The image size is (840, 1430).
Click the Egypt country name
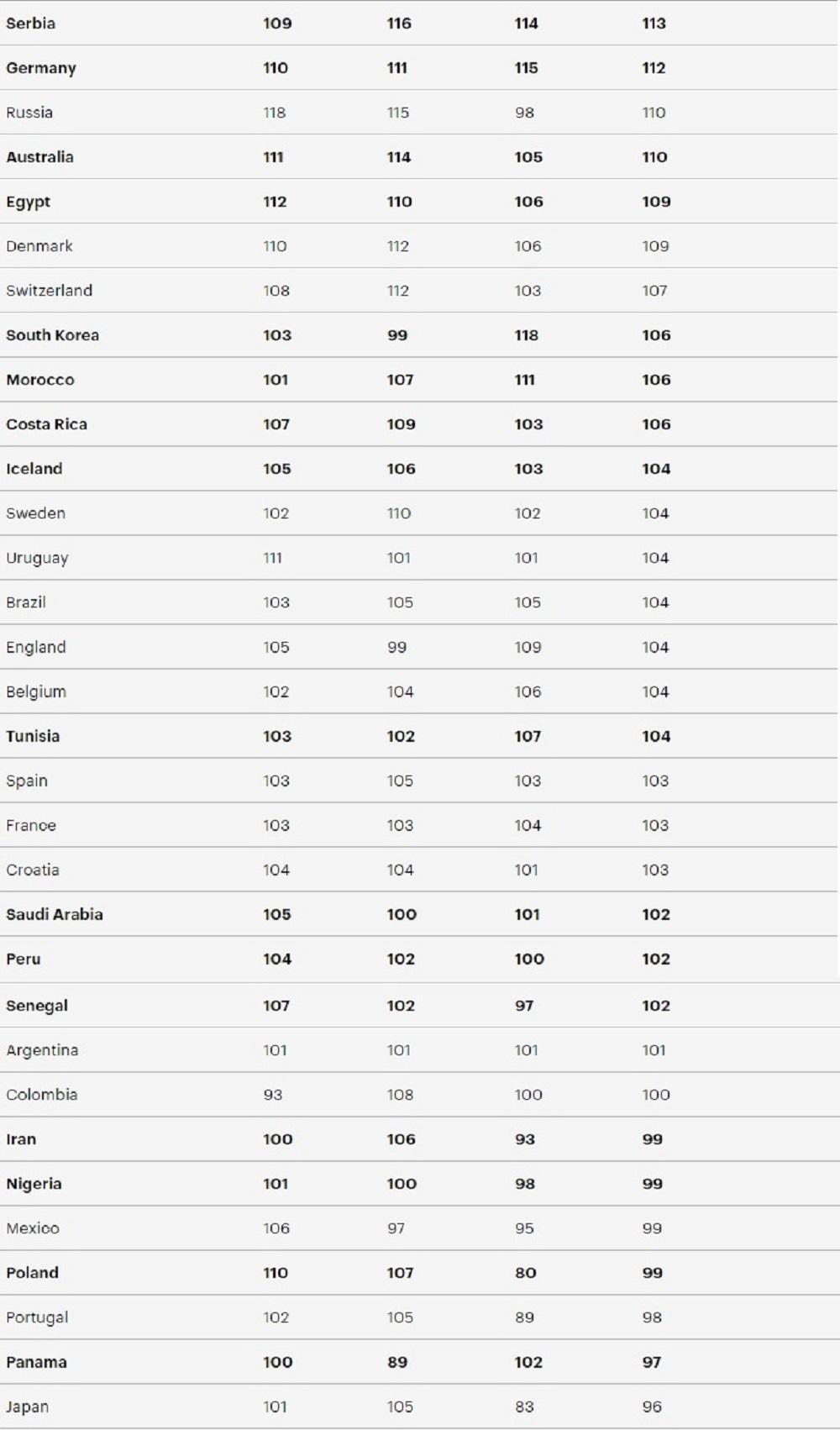pos(29,202)
